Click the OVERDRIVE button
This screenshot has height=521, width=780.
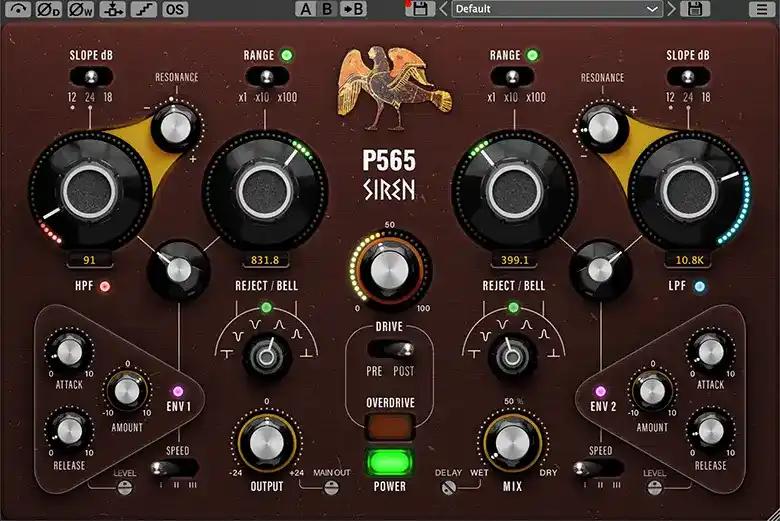point(390,426)
